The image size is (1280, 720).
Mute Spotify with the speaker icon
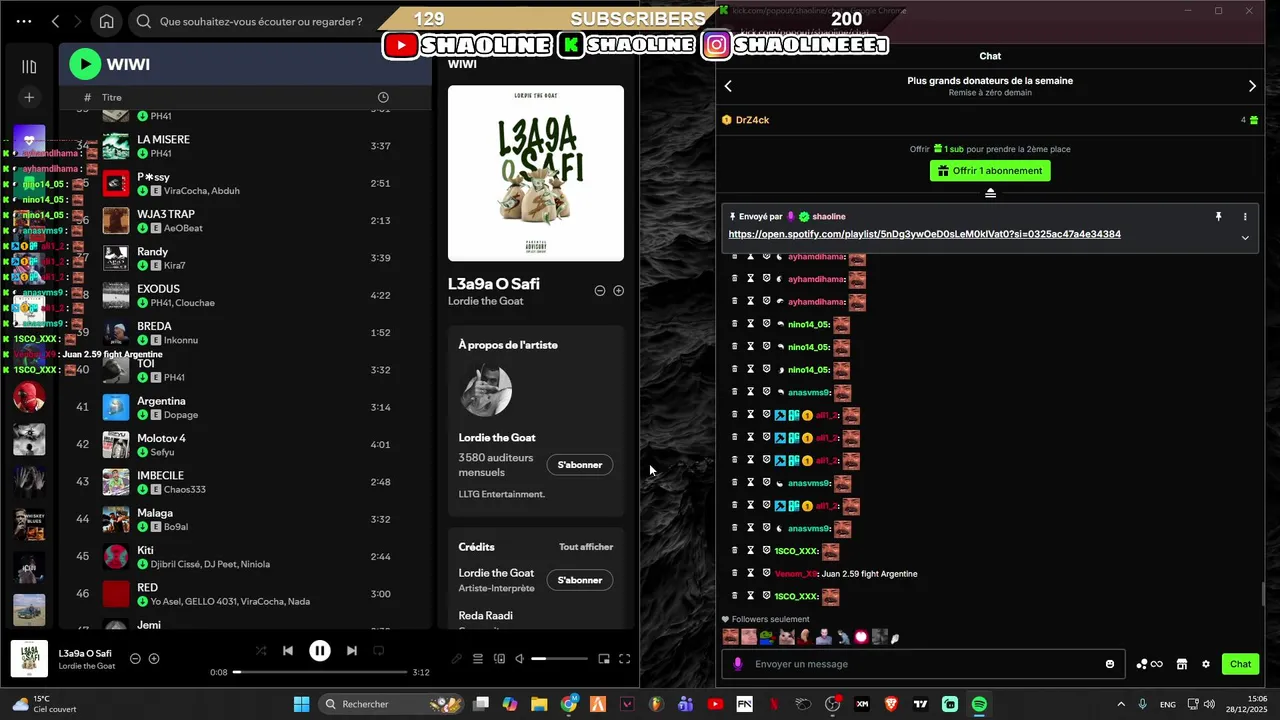(x=519, y=659)
